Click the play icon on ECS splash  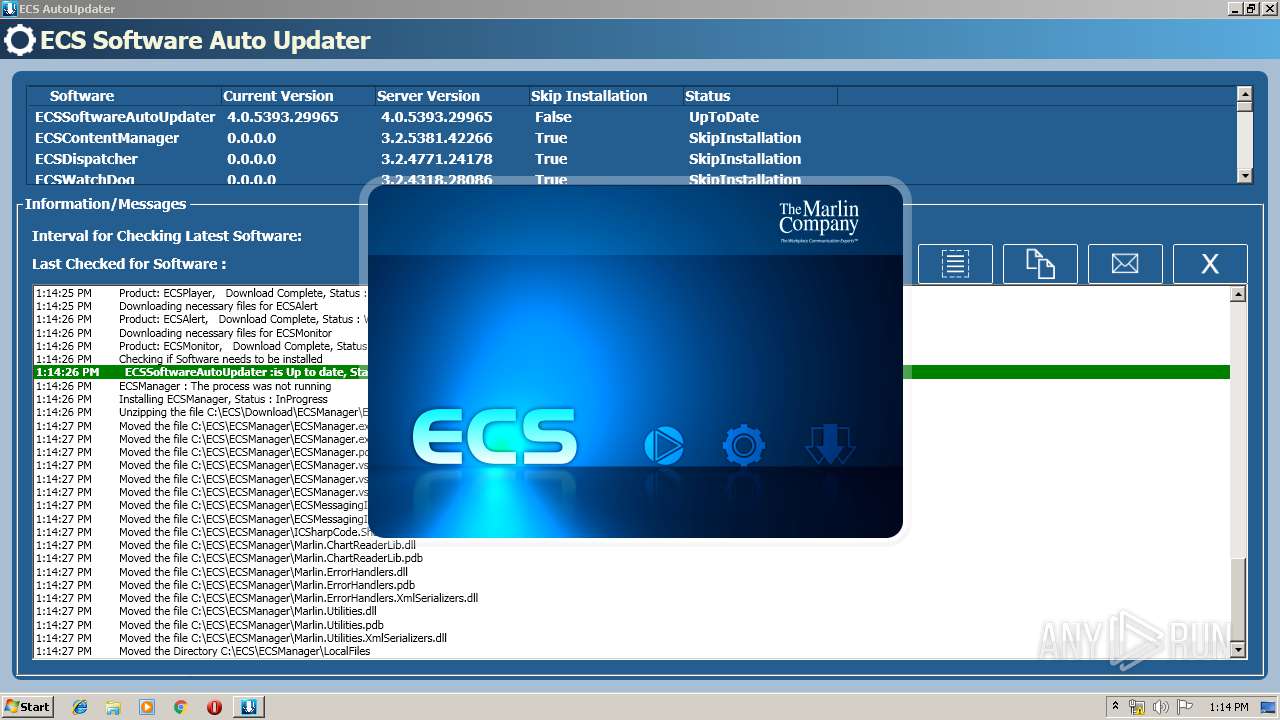(663, 445)
